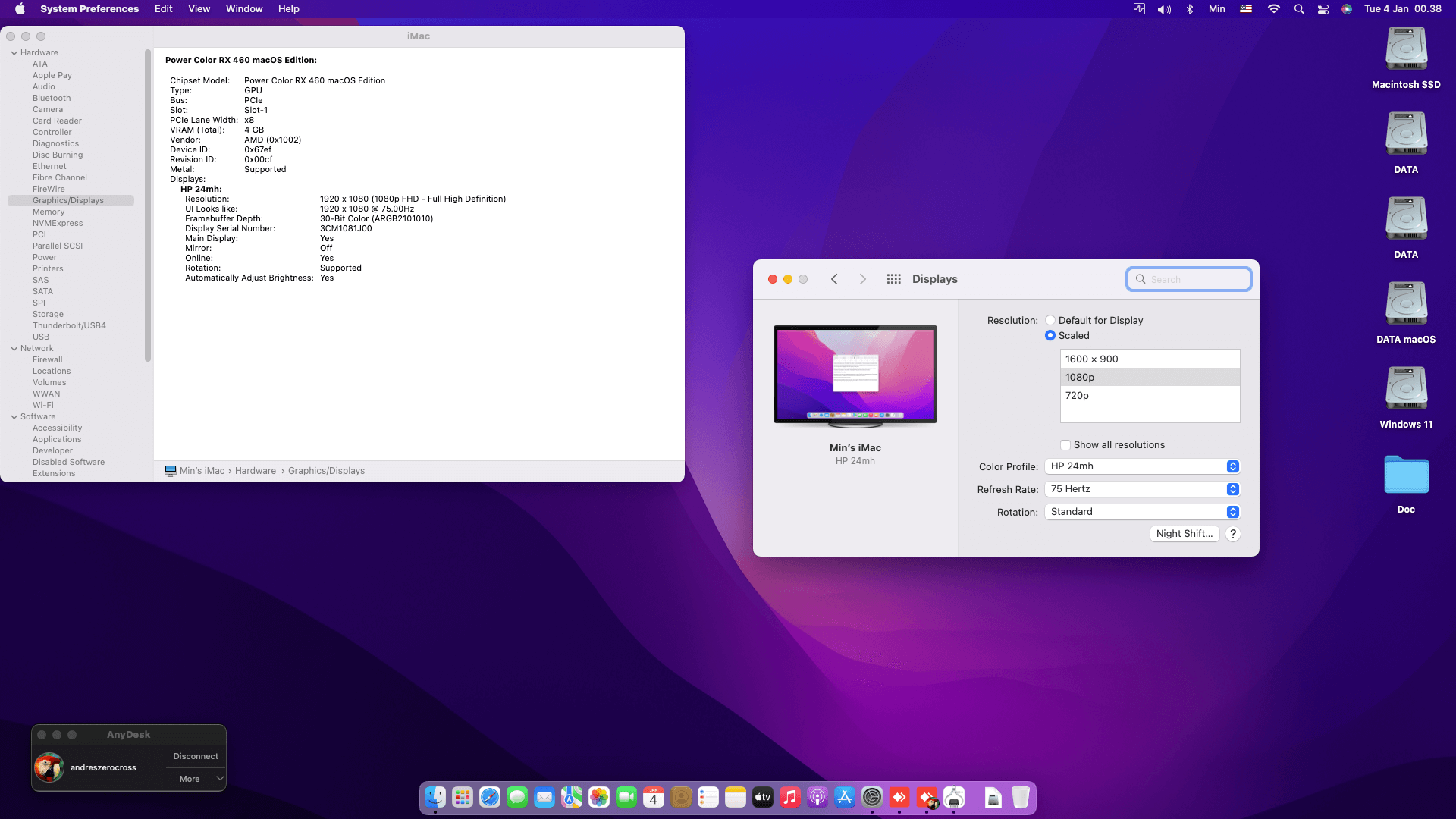1456x819 pixels.
Task: Select the 1600 × 900 resolution
Action: [x=1150, y=359]
